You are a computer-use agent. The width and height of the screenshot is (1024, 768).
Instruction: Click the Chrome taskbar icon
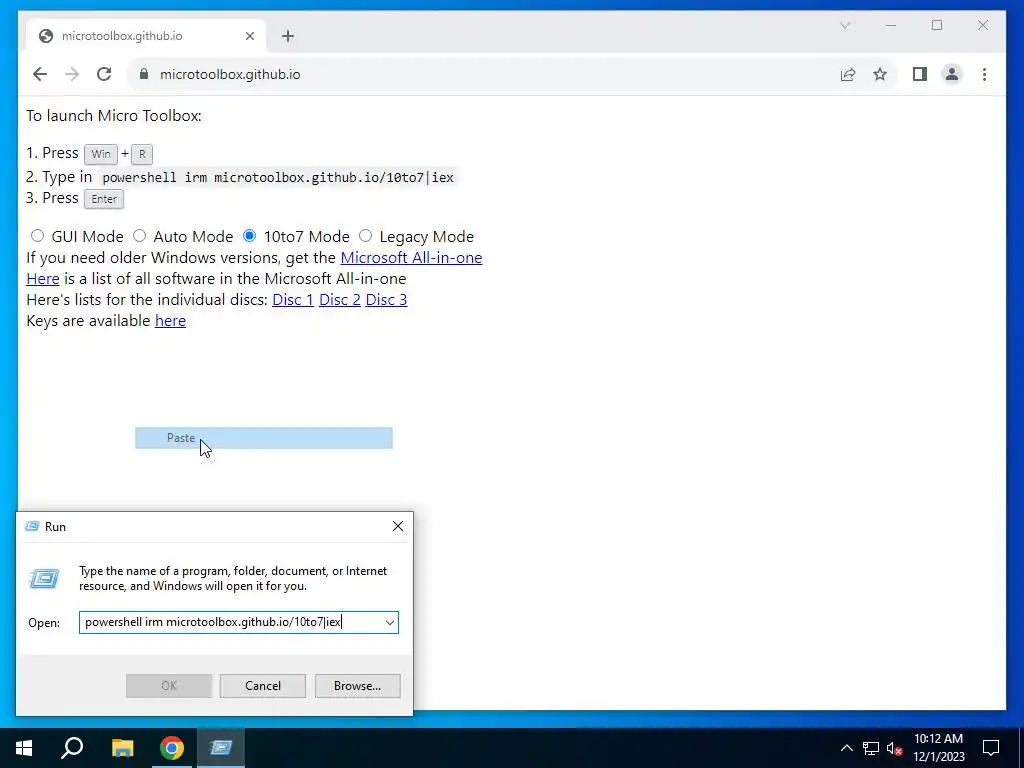pos(172,748)
